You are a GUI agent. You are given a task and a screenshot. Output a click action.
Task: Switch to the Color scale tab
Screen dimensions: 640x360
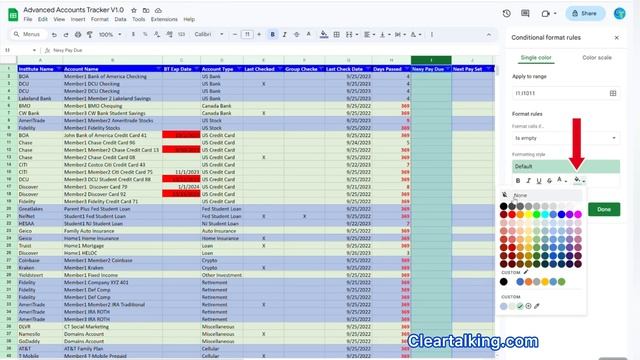point(597,58)
